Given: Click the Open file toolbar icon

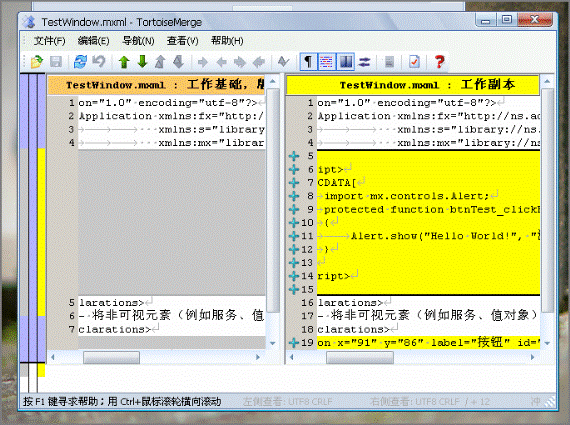Looking at the screenshot, I should tap(36, 62).
